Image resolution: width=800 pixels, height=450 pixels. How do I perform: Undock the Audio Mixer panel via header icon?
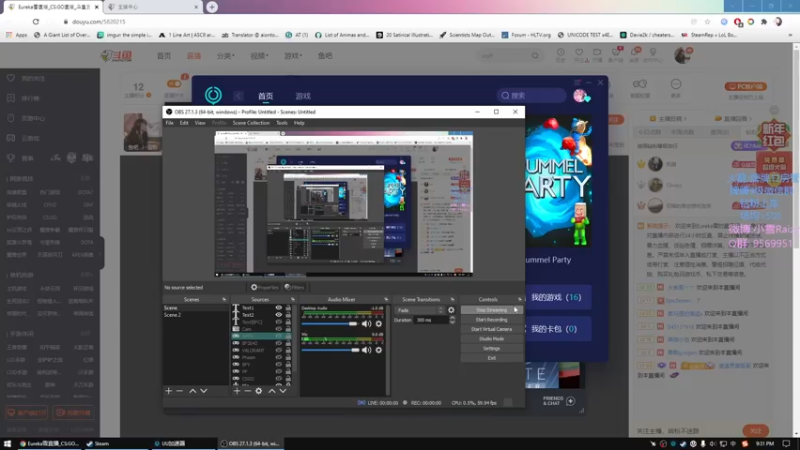[x=386, y=299]
